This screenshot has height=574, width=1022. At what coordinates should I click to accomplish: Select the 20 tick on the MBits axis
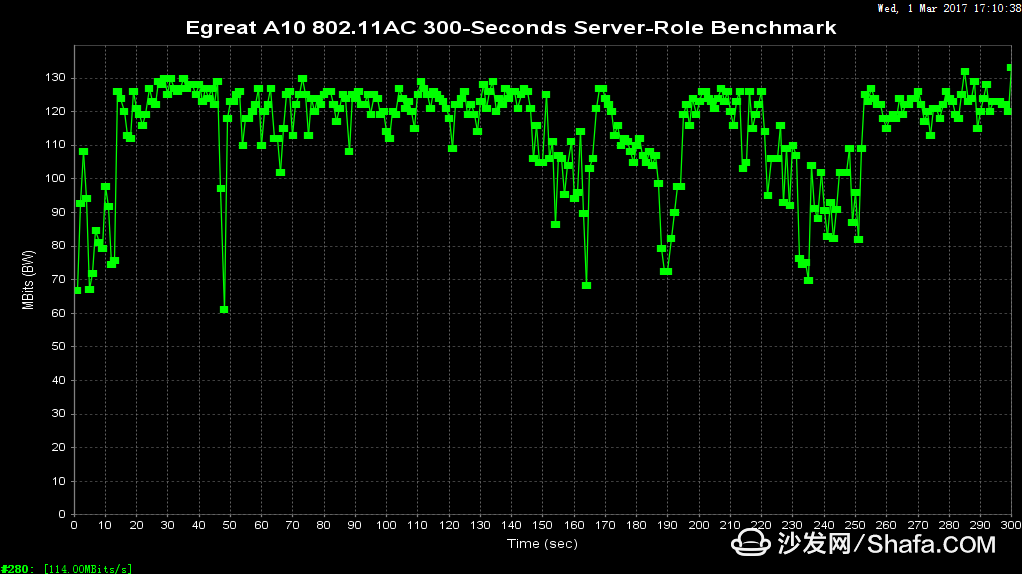pyautogui.click(x=59, y=448)
